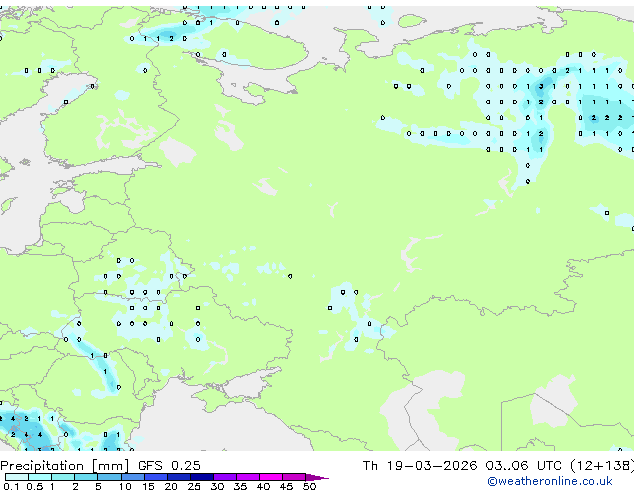Click the '03..06 UTC' time text

click(524, 465)
